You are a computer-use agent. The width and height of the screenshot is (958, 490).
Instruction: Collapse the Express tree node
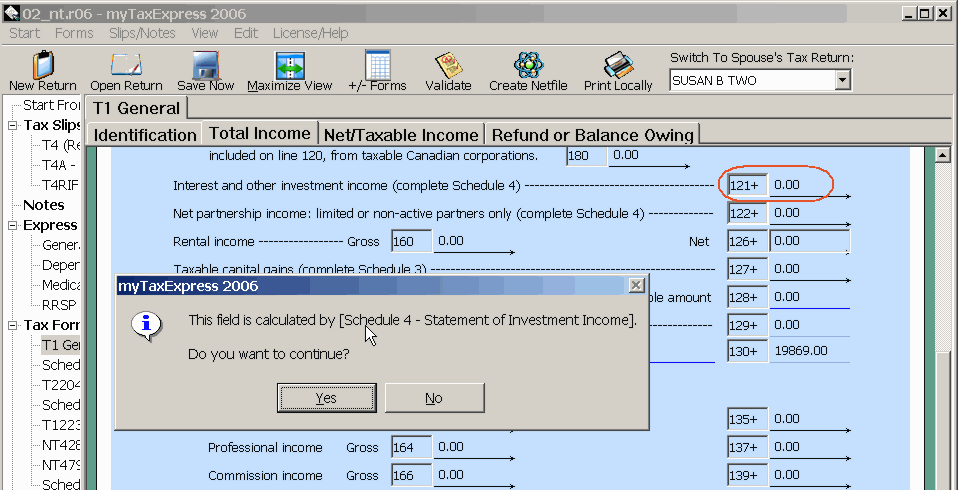13,226
